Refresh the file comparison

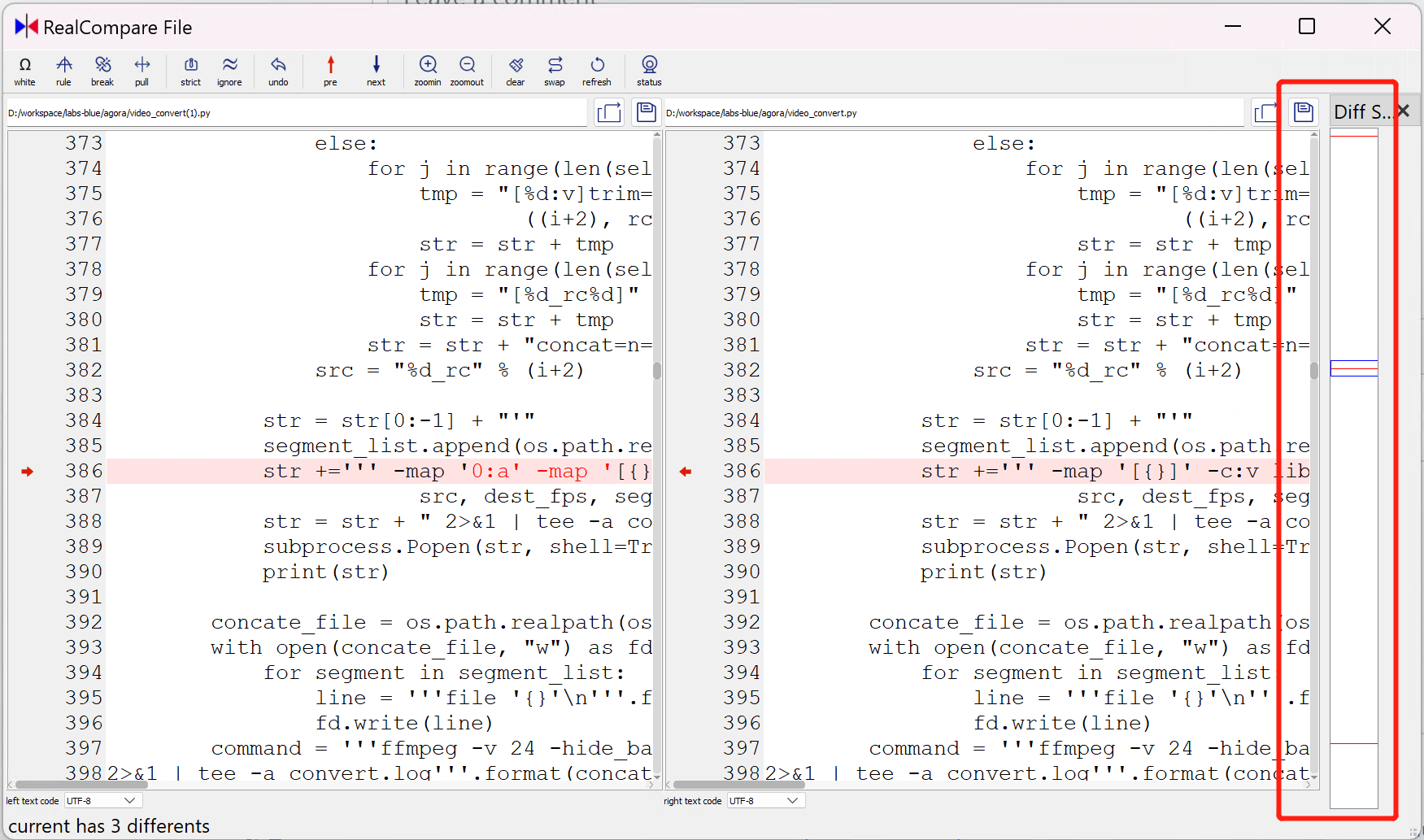(597, 71)
